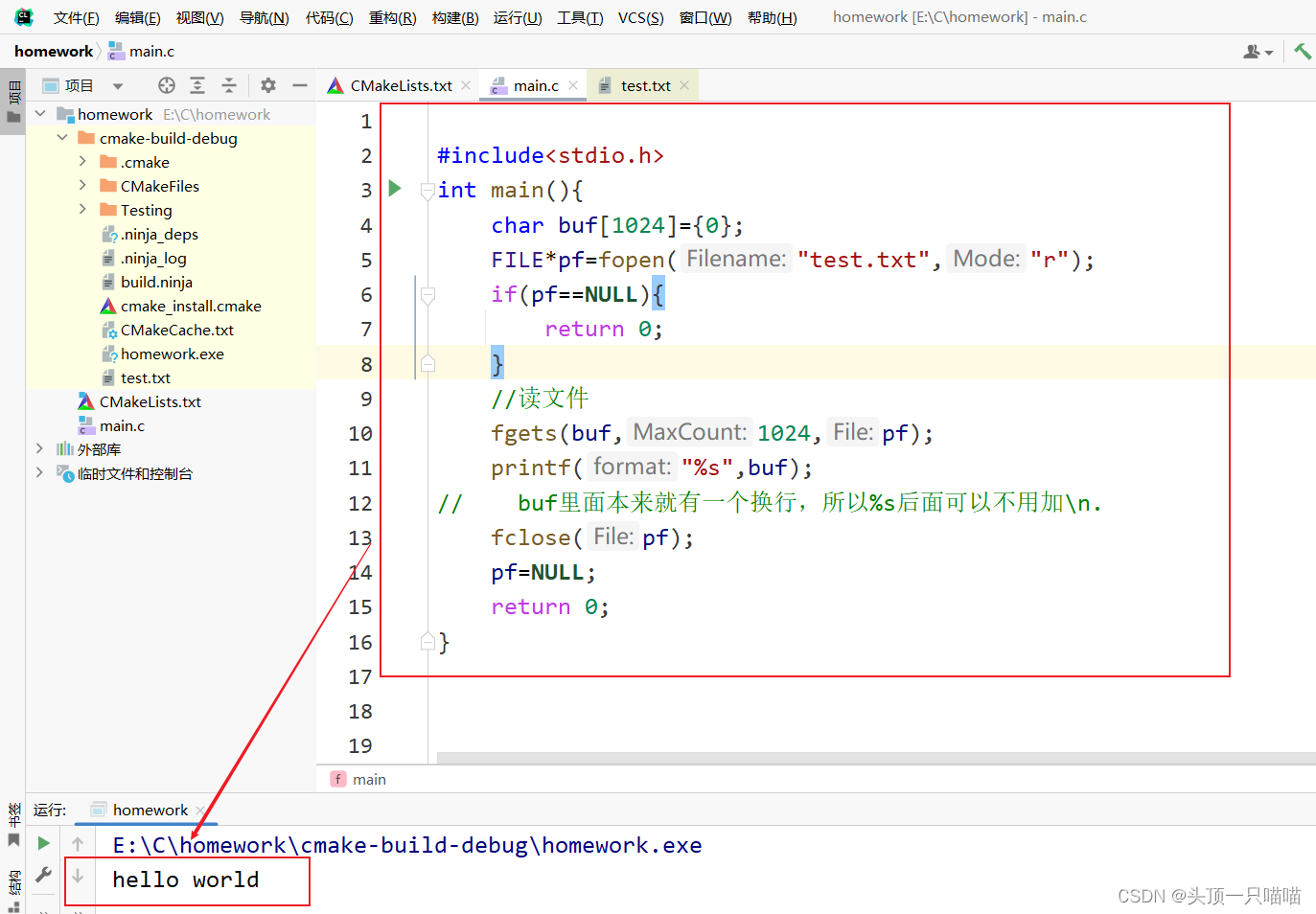Close the homework run tab

pos(200,810)
